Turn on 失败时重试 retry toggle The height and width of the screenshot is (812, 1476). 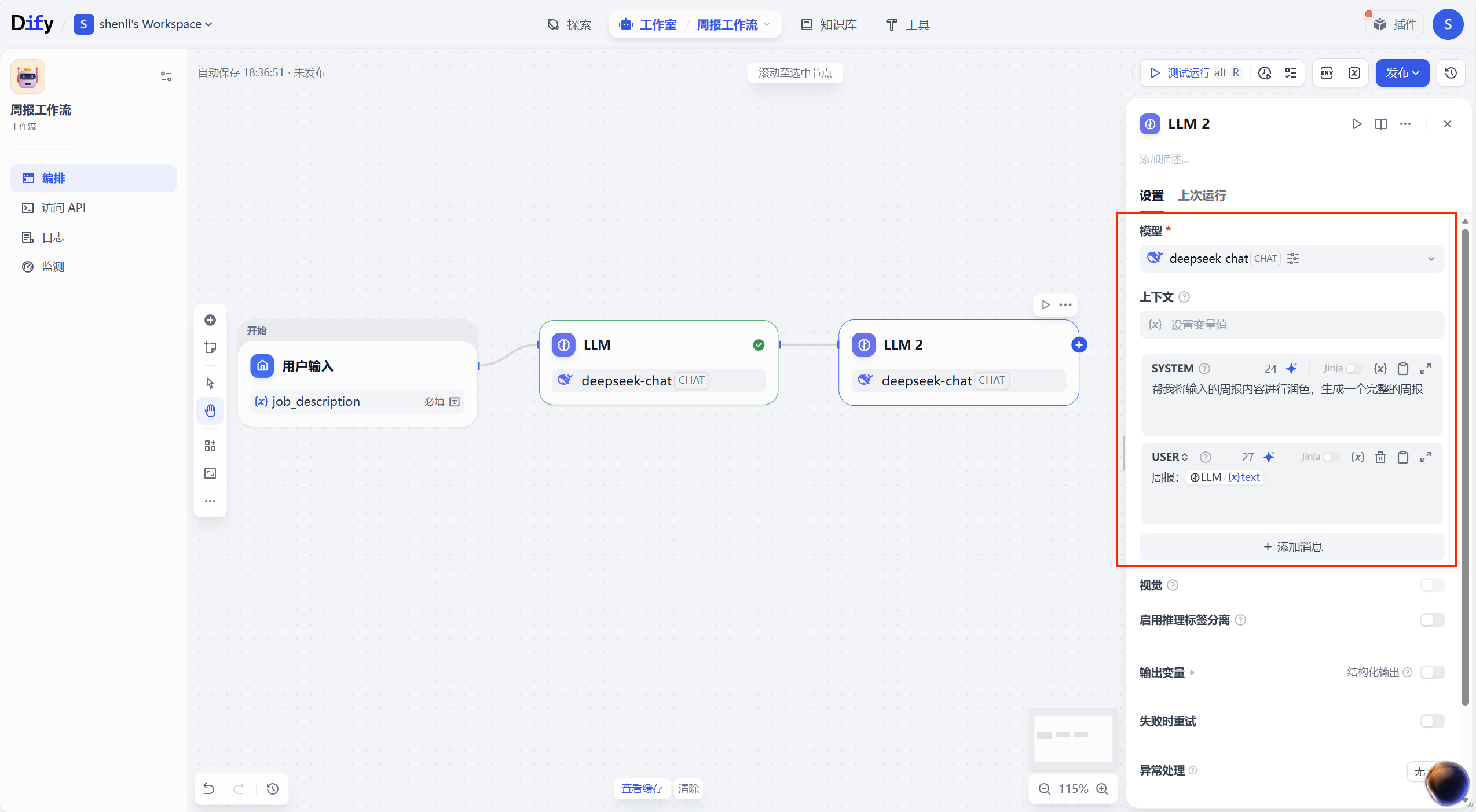1432,721
